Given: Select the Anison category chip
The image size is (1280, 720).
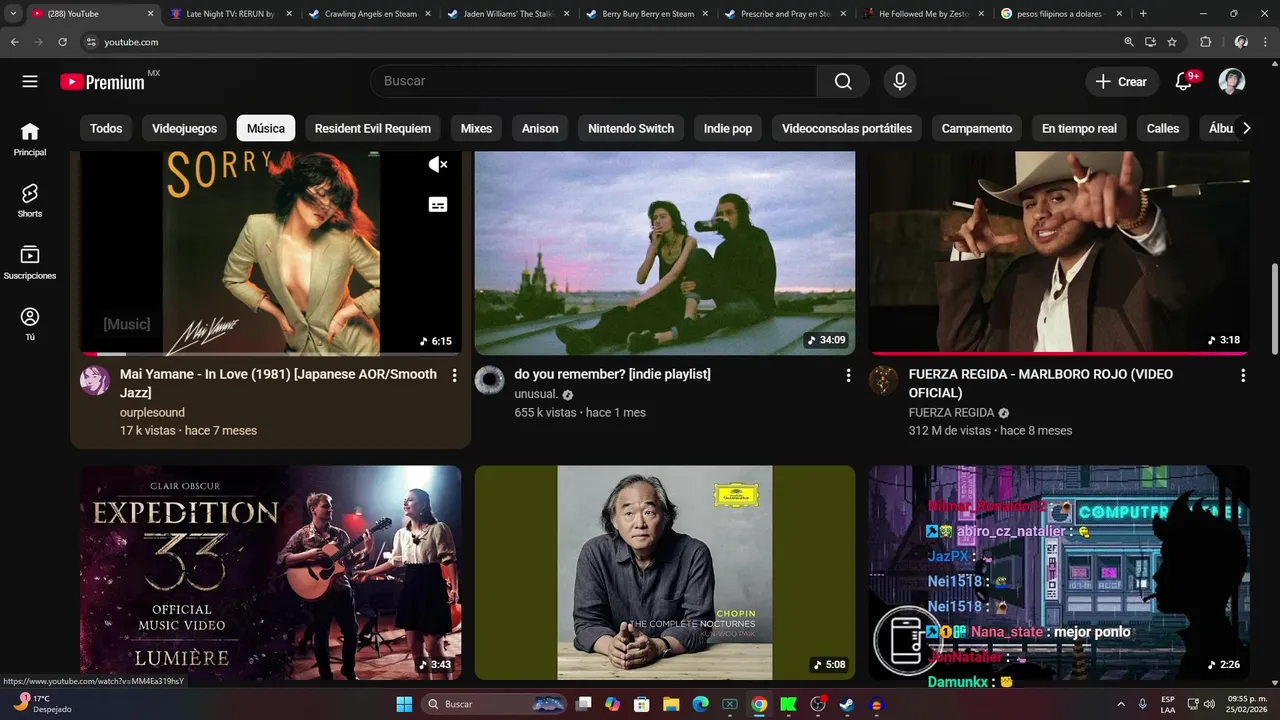Looking at the screenshot, I should coord(540,128).
